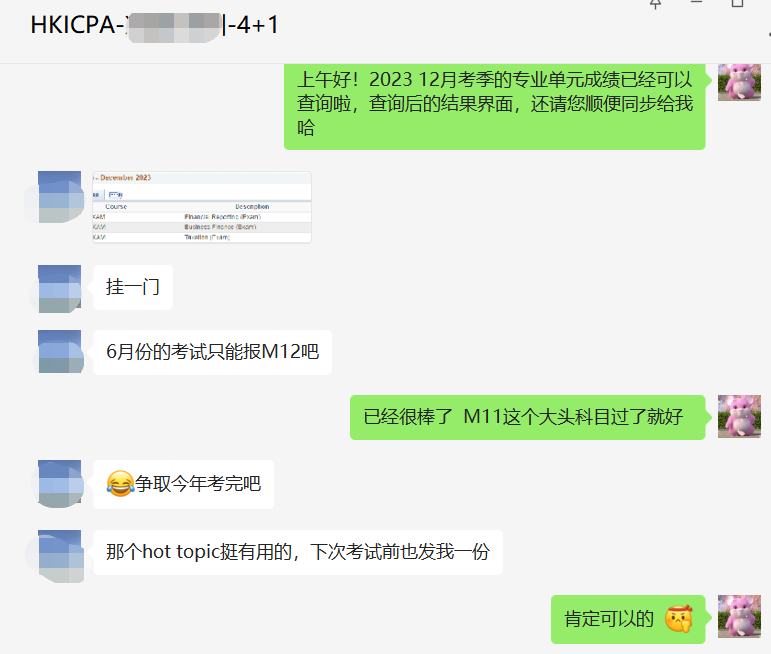Image resolution: width=771 pixels, height=654 pixels.
Task: Select the 6月份的考试只能报M12吧 message
Action: (212, 352)
